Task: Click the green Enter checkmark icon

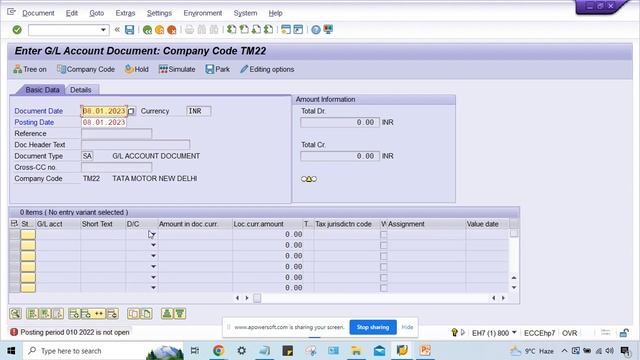Action: 17,30
